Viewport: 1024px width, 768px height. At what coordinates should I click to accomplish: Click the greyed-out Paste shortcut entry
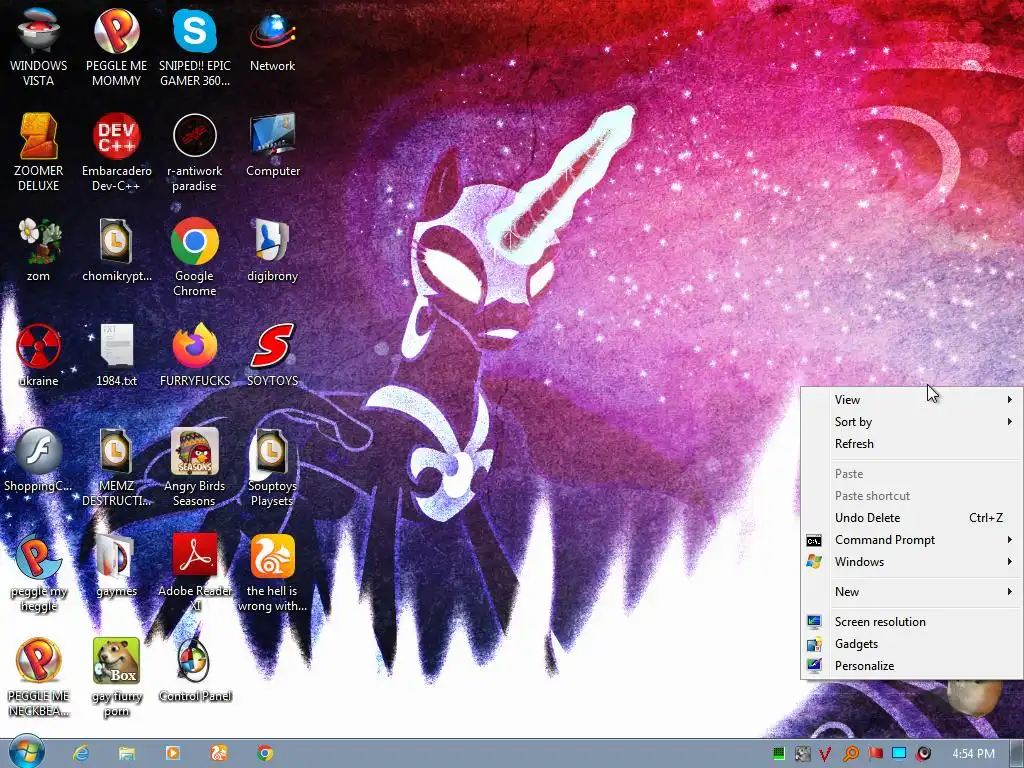coord(912,496)
